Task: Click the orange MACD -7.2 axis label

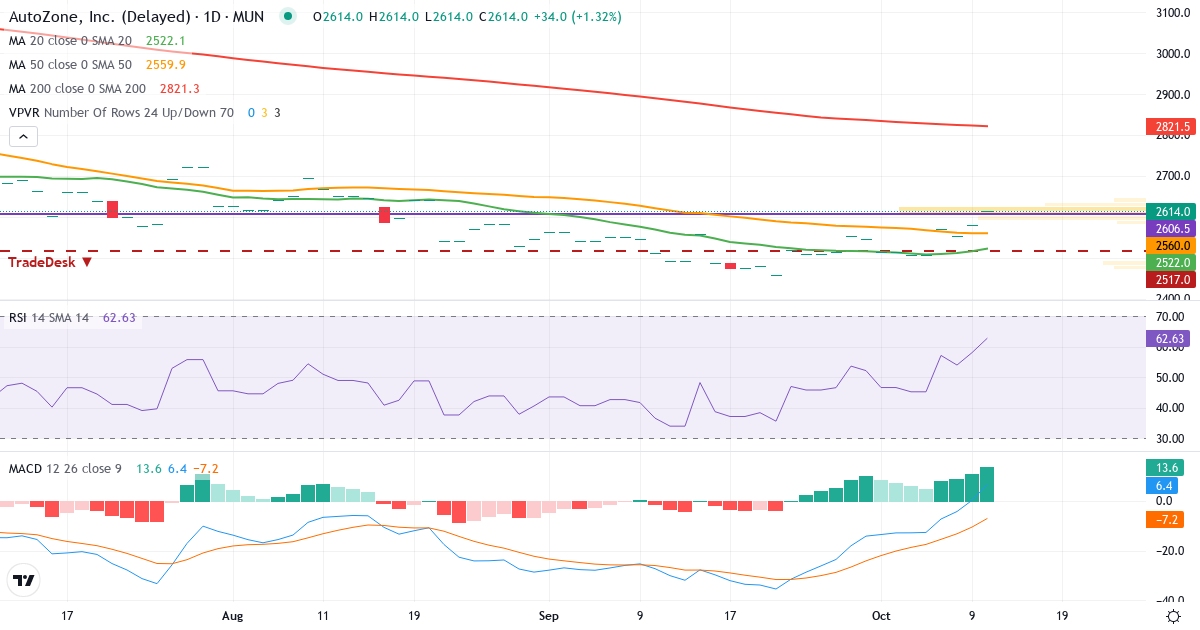Action: 1164,520
